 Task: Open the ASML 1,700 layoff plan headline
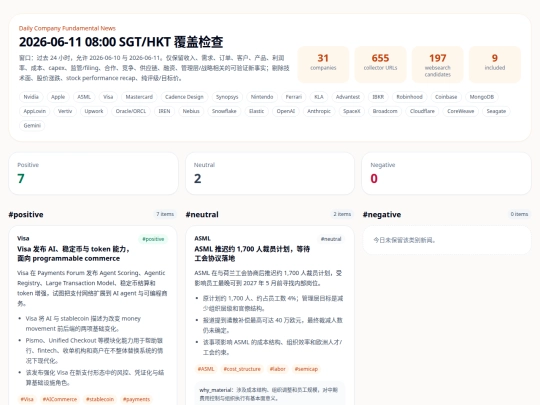click(252, 254)
